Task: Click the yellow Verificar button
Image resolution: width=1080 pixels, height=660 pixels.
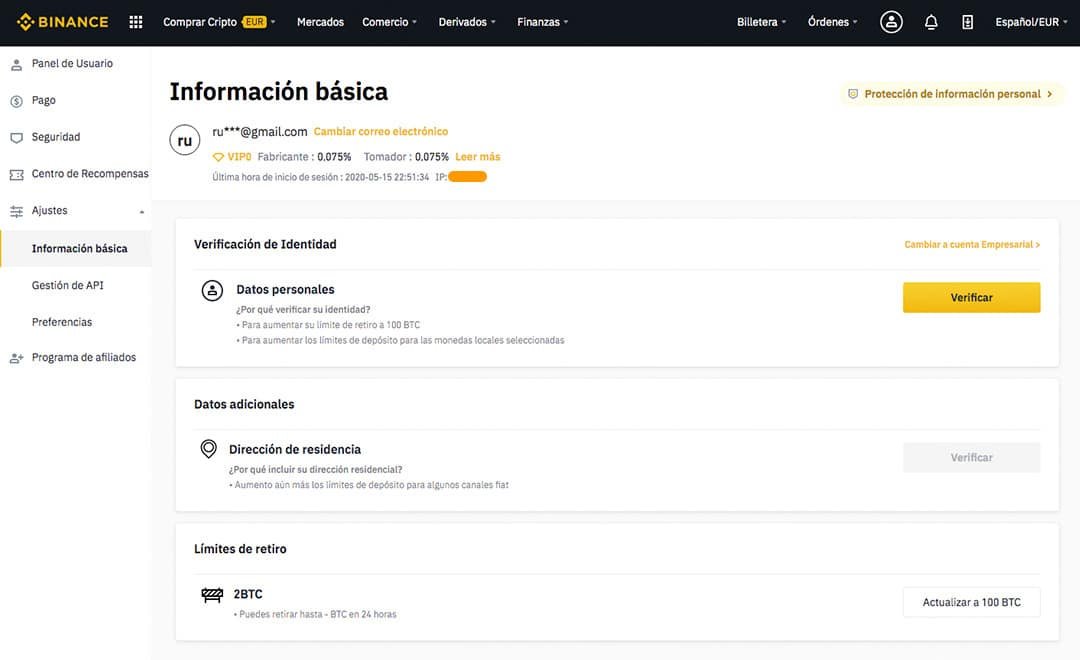Action: (x=971, y=298)
